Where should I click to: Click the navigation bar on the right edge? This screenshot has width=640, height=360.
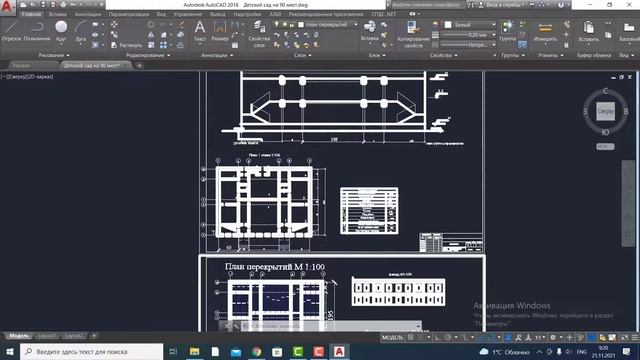629,203
